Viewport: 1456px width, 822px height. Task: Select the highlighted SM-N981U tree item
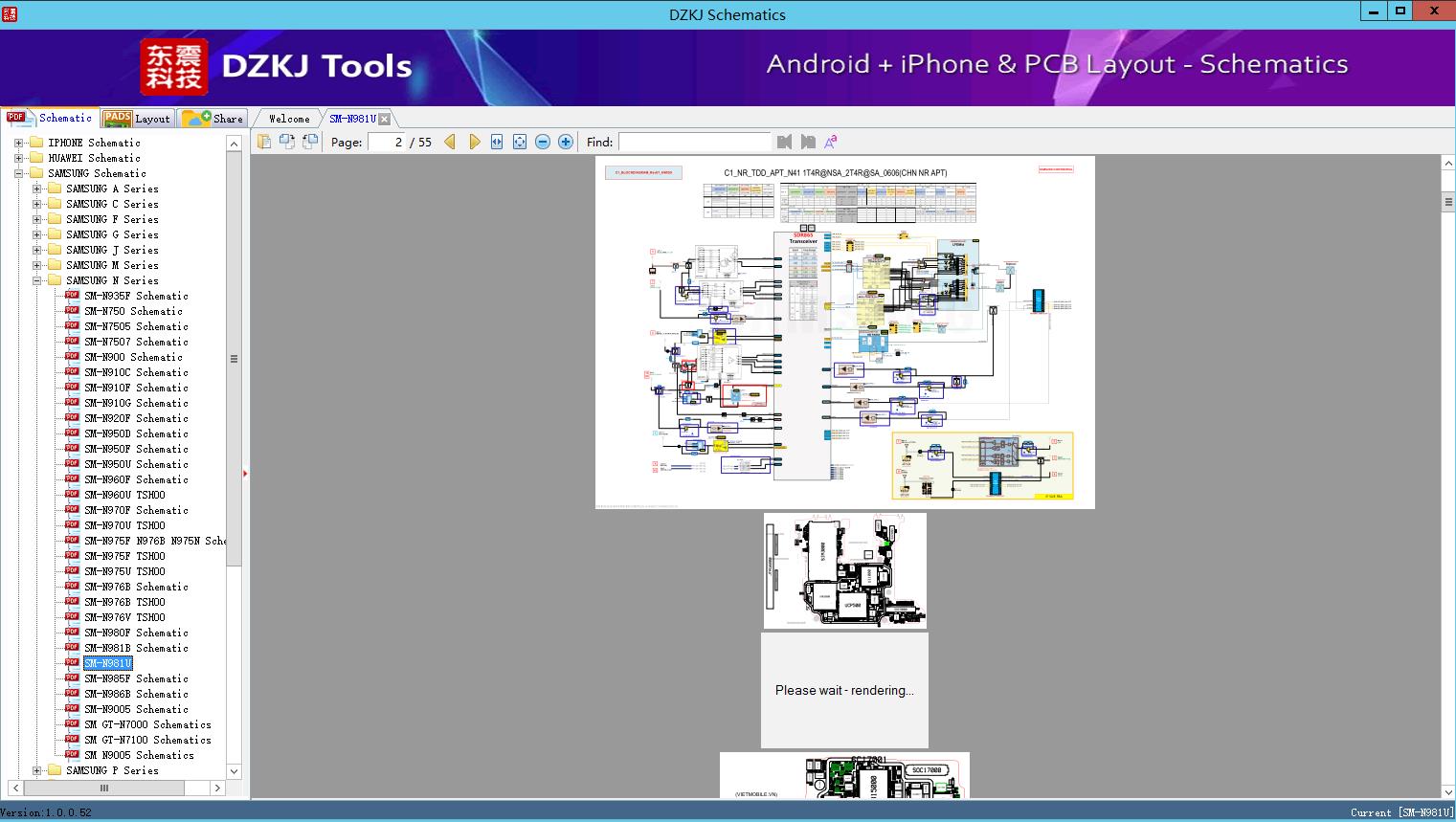tap(108, 663)
